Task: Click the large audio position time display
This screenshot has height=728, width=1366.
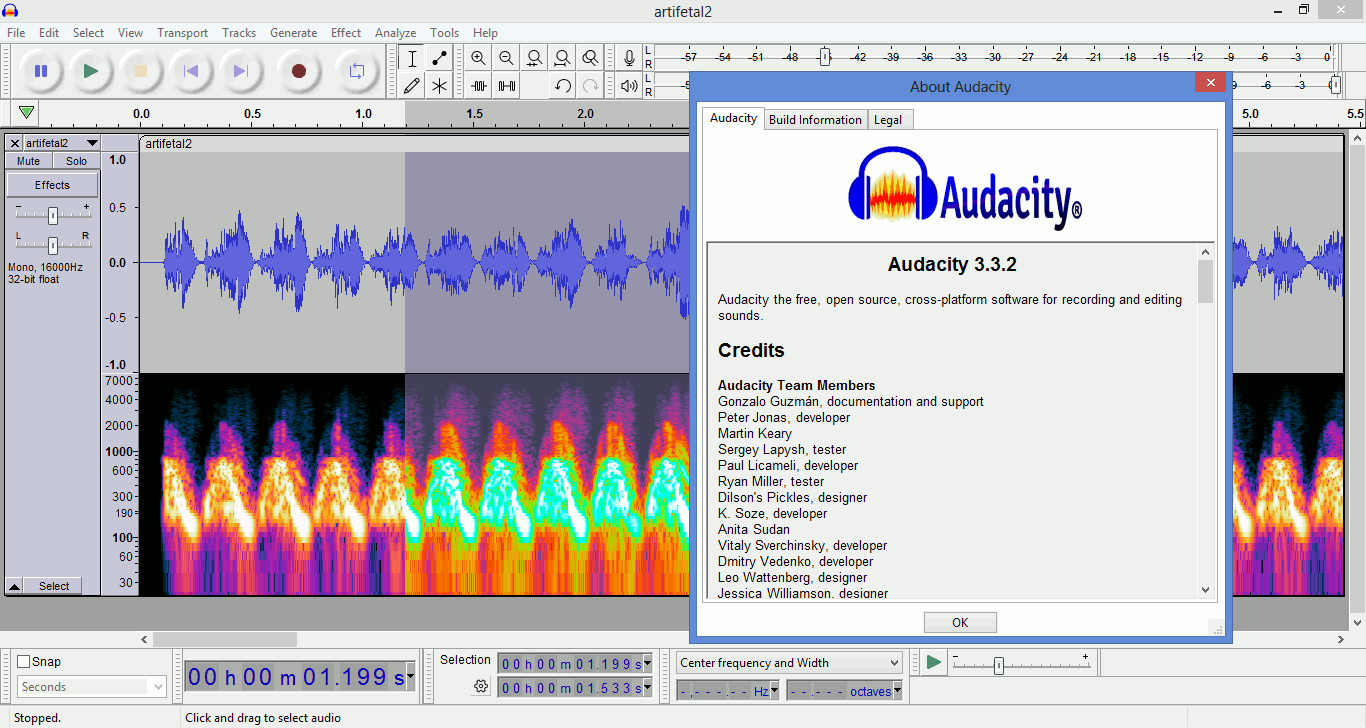Action: click(296, 677)
